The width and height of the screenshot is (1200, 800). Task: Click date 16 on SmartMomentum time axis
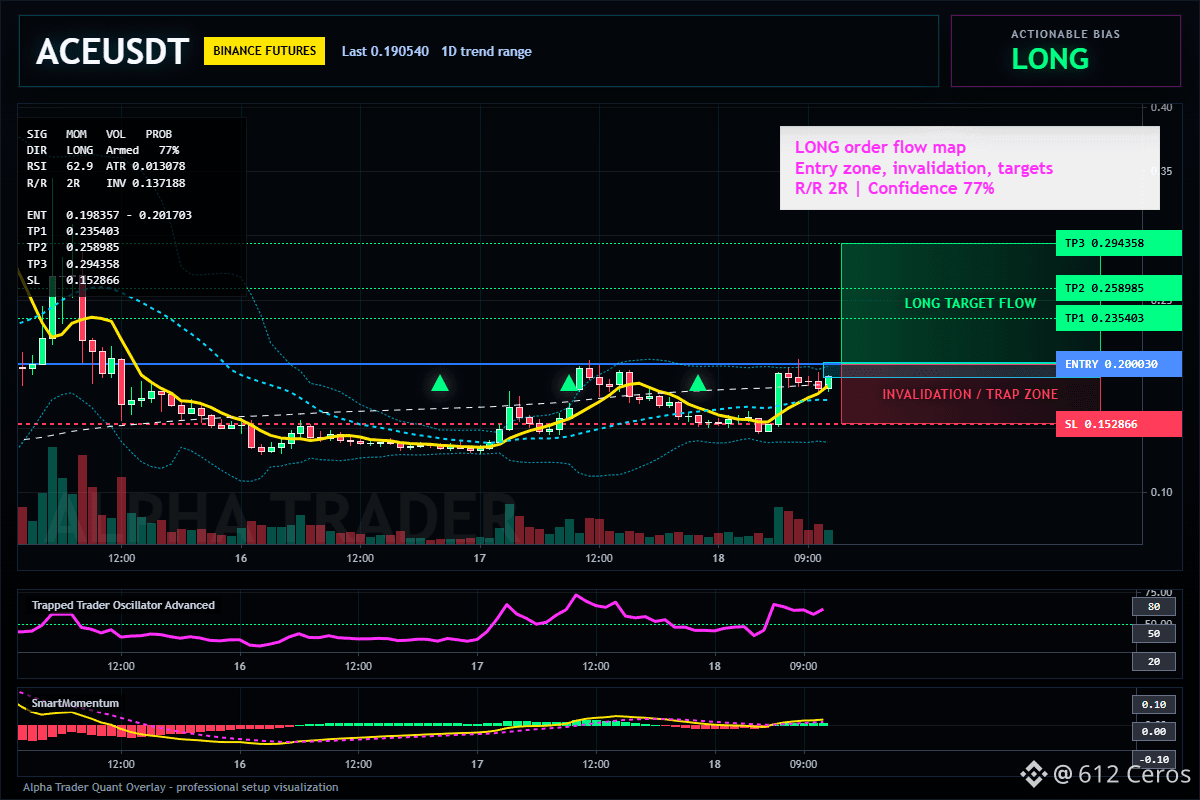(x=240, y=764)
